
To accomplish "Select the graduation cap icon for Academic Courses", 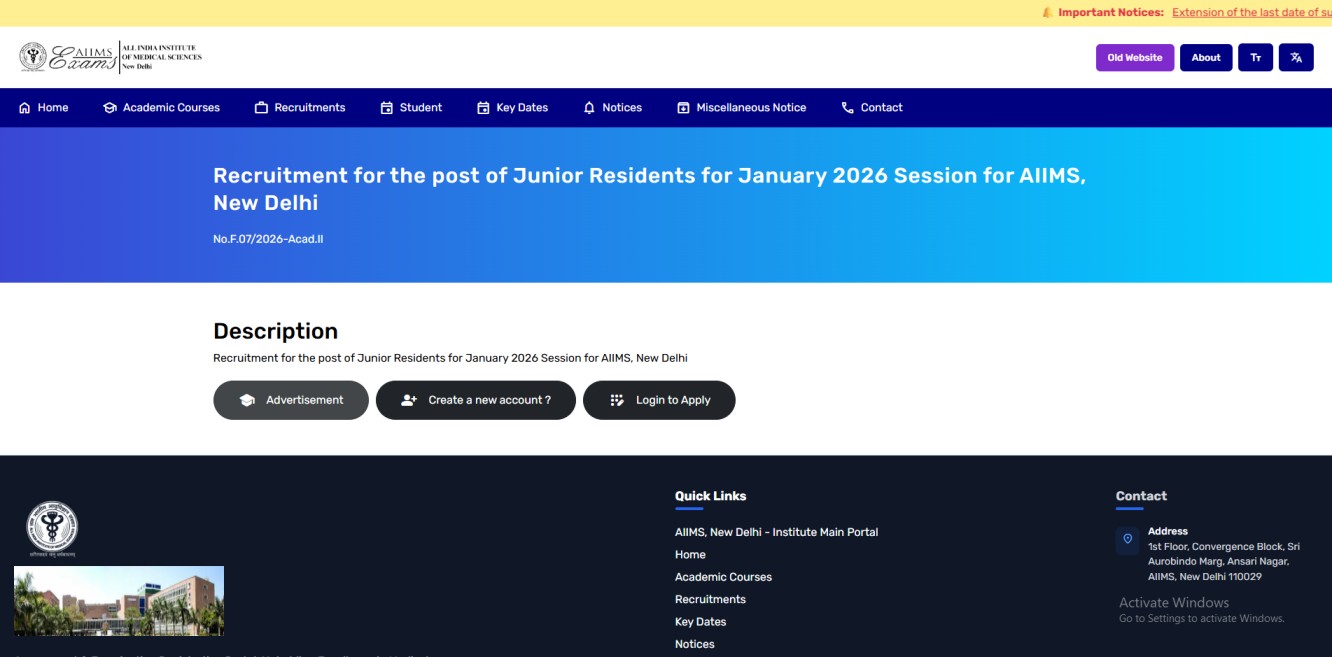I will 110,107.
